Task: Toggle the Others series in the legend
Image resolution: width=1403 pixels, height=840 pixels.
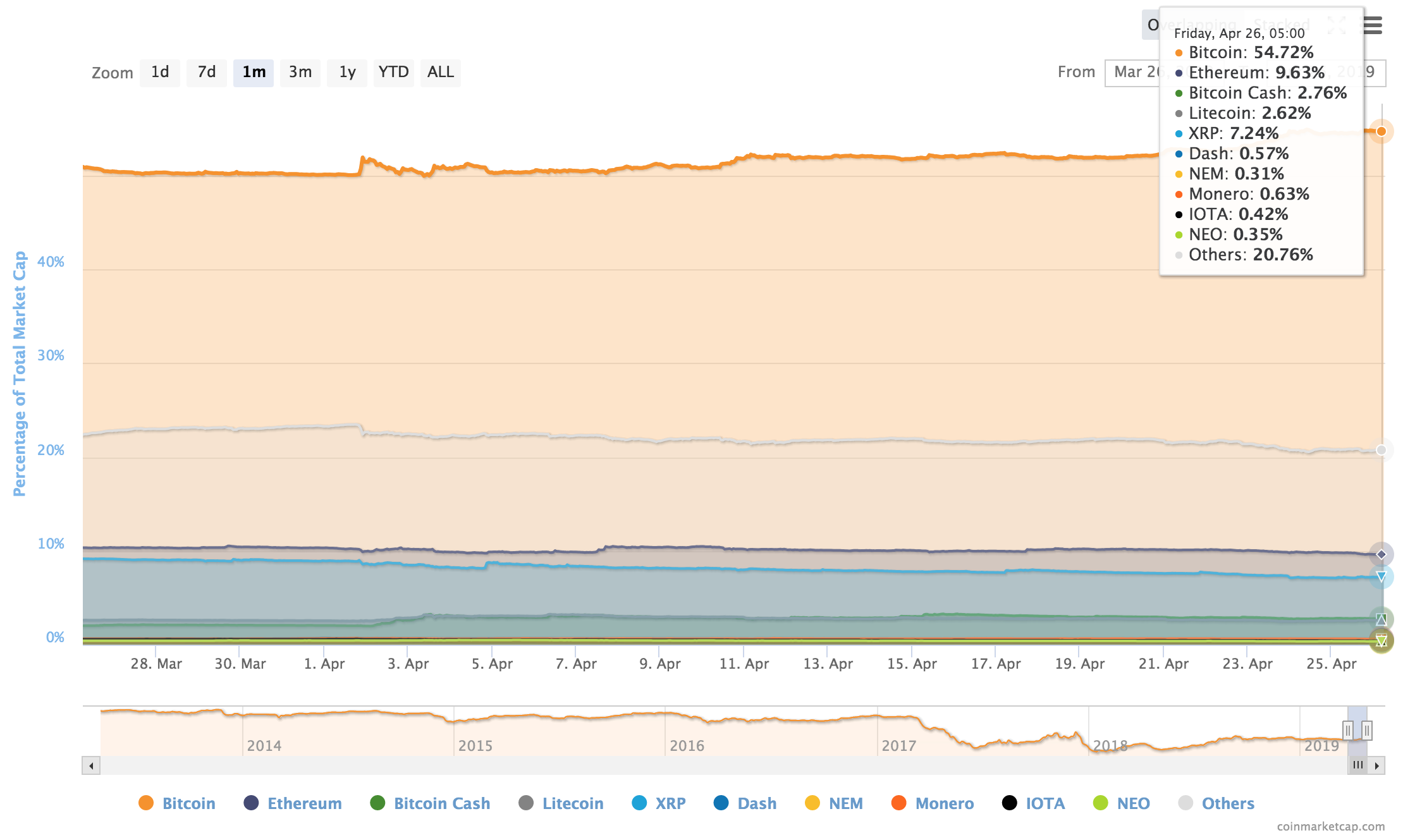Action: (1216, 803)
